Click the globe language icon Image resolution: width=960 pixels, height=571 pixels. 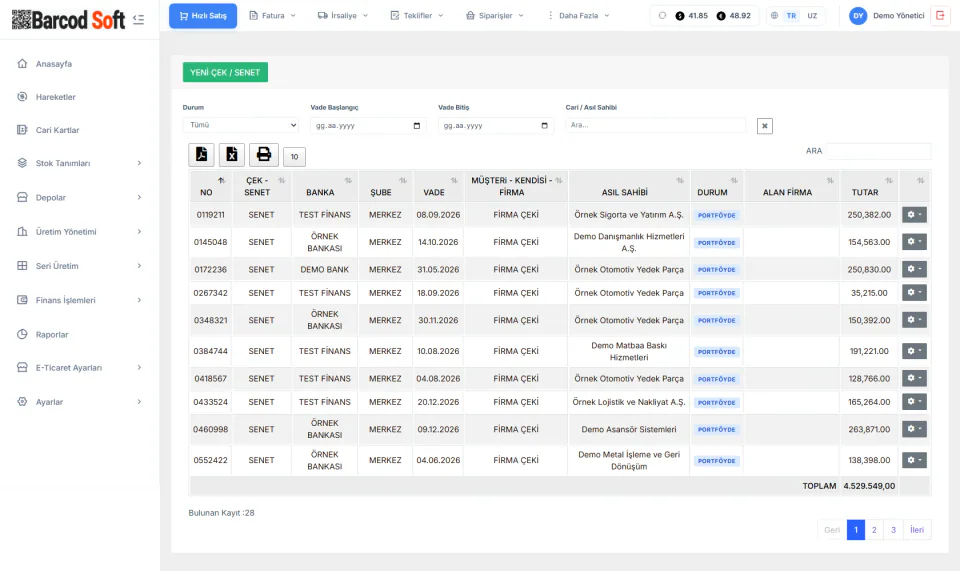click(x=774, y=16)
